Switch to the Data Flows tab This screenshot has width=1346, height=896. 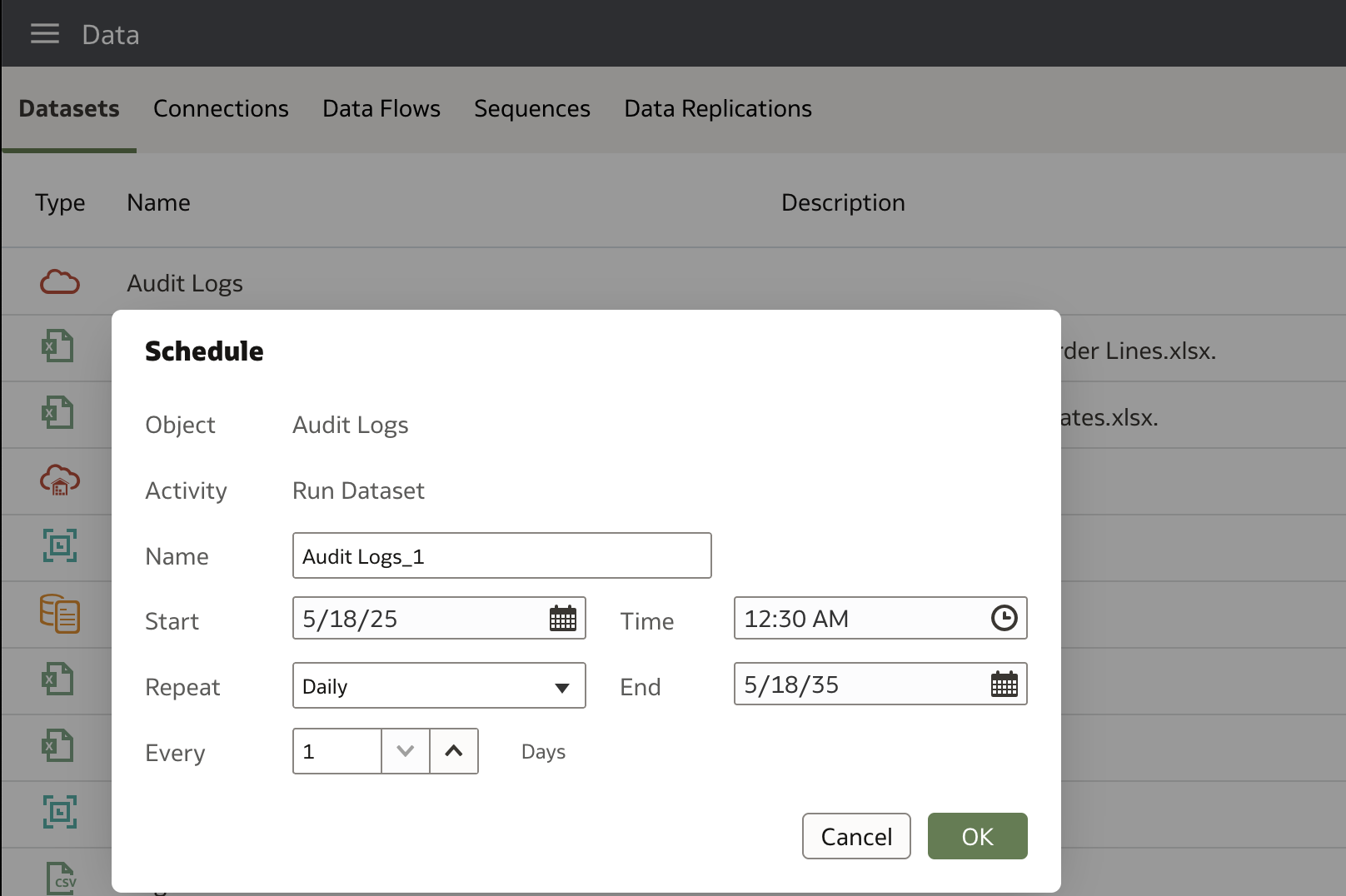point(381,108)
